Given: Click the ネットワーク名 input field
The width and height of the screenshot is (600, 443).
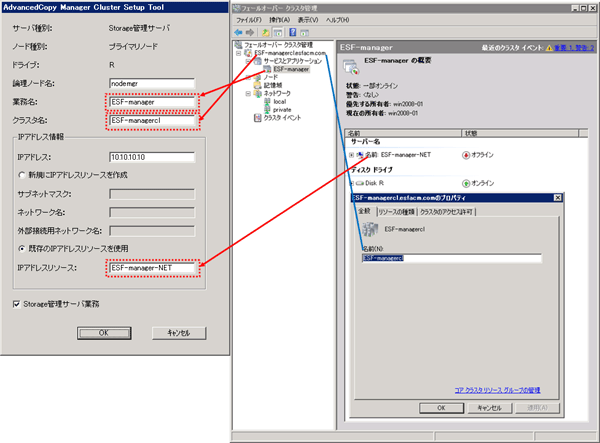Looking at the screenshot, I should [x=152, y=212].
